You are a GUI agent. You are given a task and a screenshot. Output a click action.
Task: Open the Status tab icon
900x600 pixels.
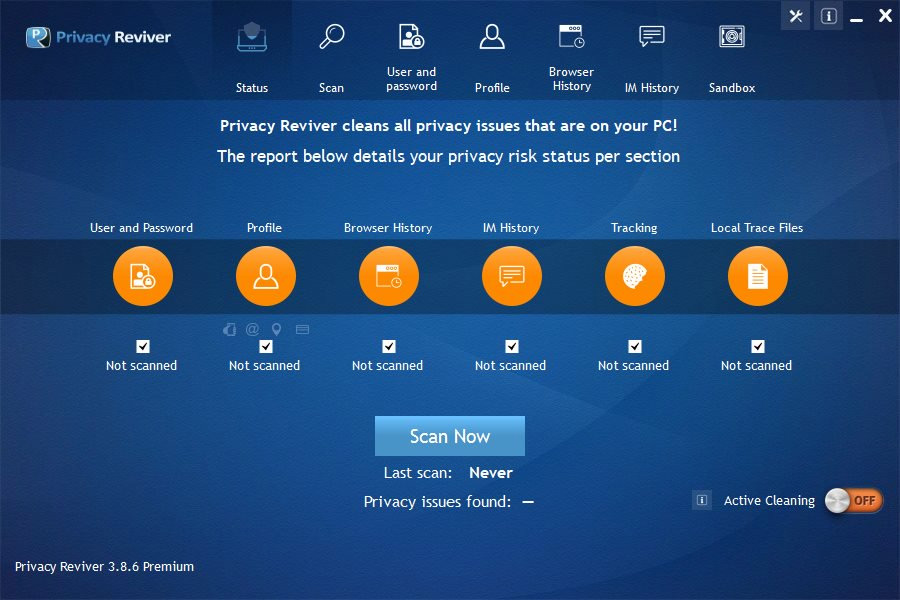point(251,37)
